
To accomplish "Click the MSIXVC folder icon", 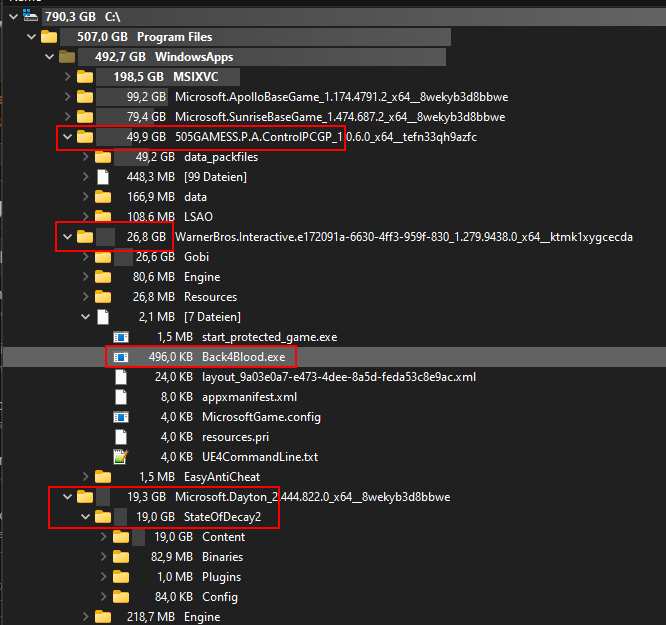I will coord(85,76).
